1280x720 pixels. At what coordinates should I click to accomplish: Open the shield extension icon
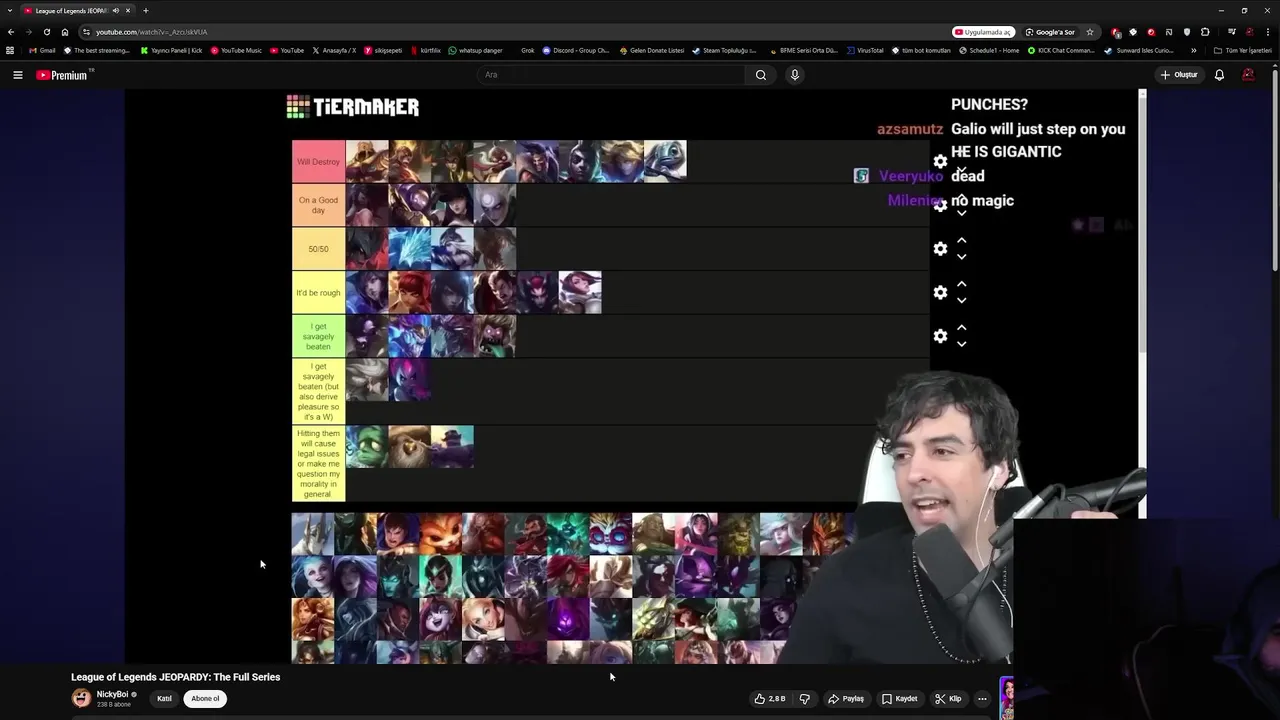[1187, 32]
